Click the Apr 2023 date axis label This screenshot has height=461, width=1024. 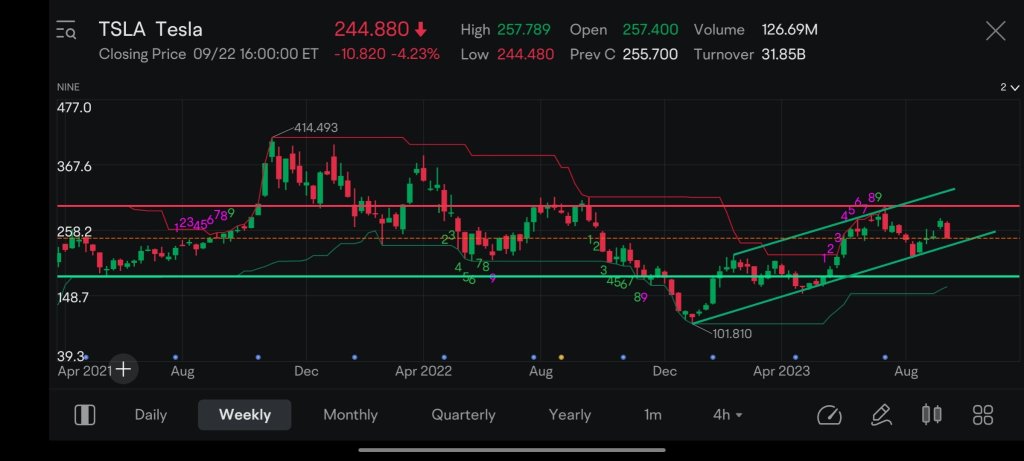point(781,372)
